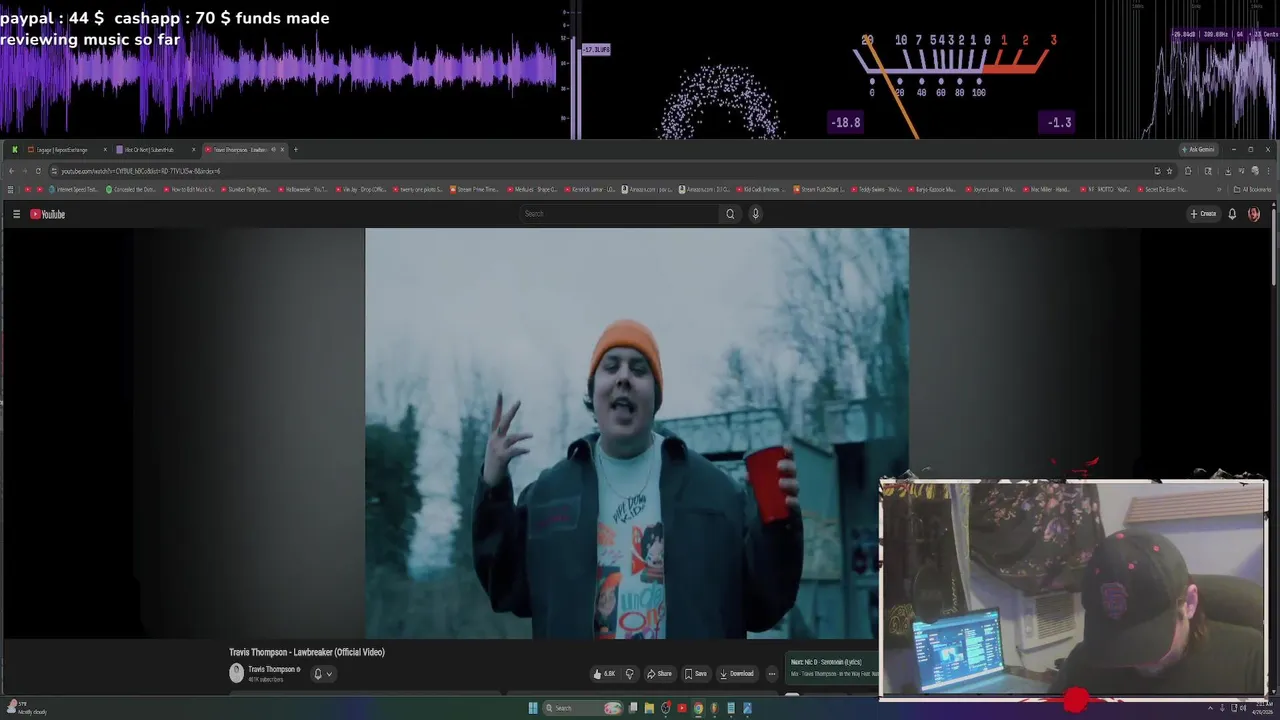
Task: Go to the YouTube home logo
Action: point(48,214)
